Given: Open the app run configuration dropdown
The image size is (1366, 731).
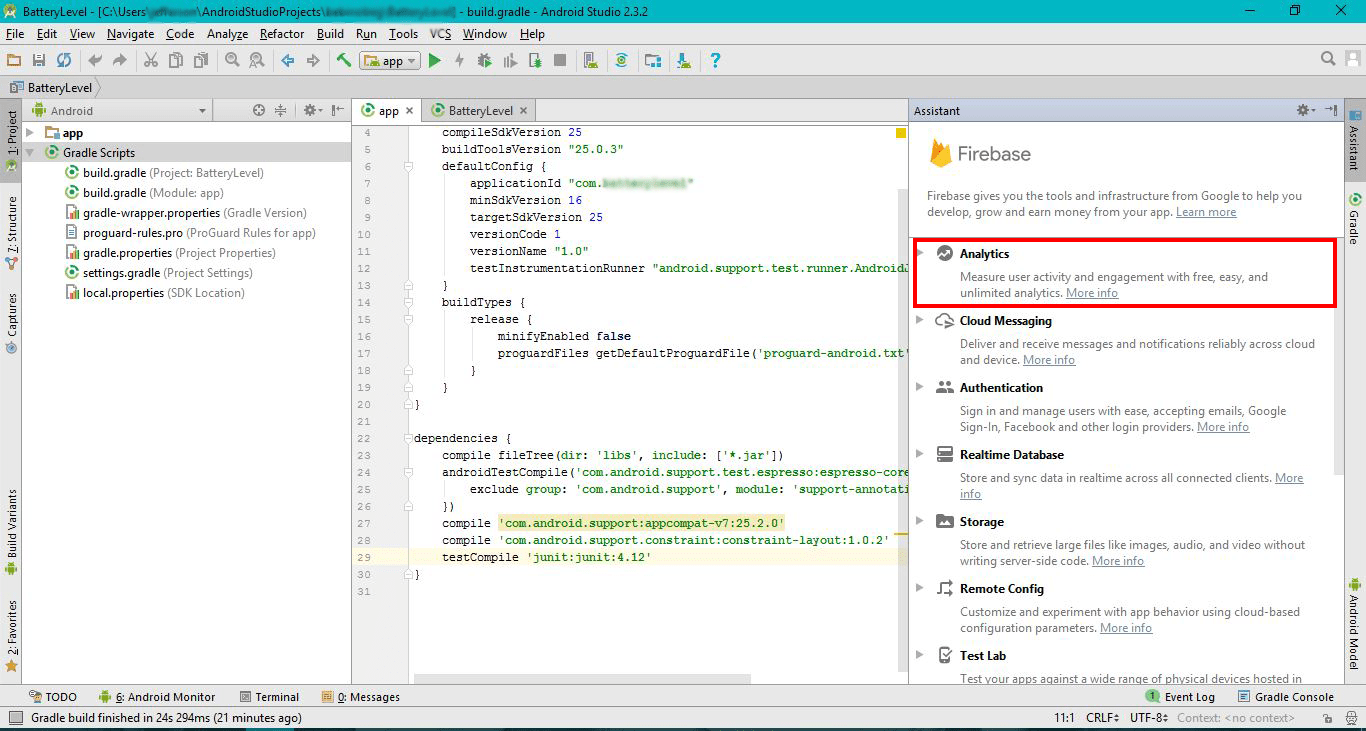Looking at the screenshot, I should [391, 61].
